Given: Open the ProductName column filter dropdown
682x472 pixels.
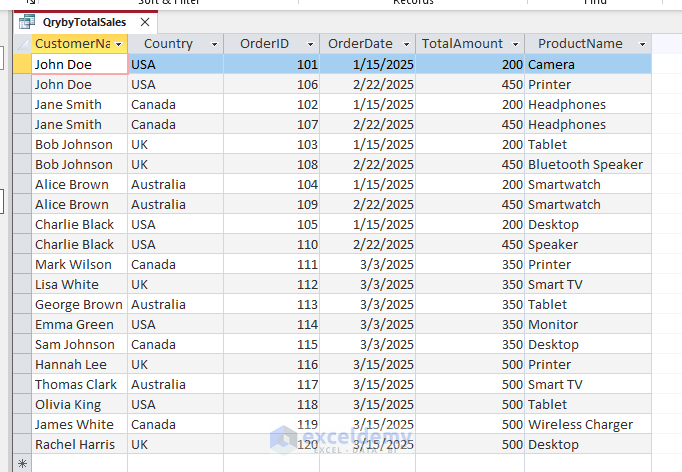Looking at the screenshot, I should 641,44.
